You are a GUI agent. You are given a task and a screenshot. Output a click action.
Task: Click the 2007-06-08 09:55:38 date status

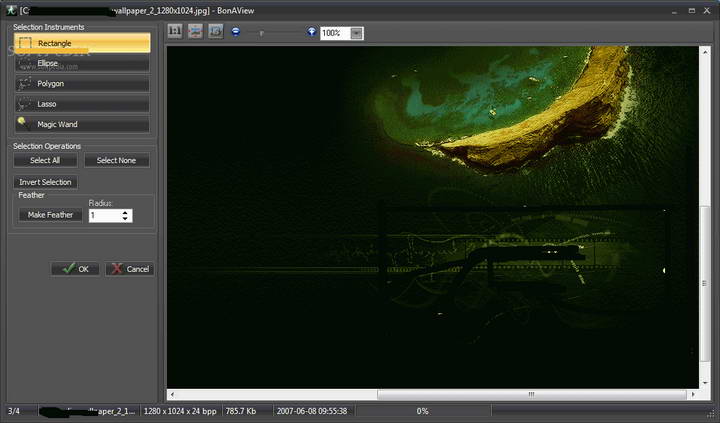click(312, 411)
